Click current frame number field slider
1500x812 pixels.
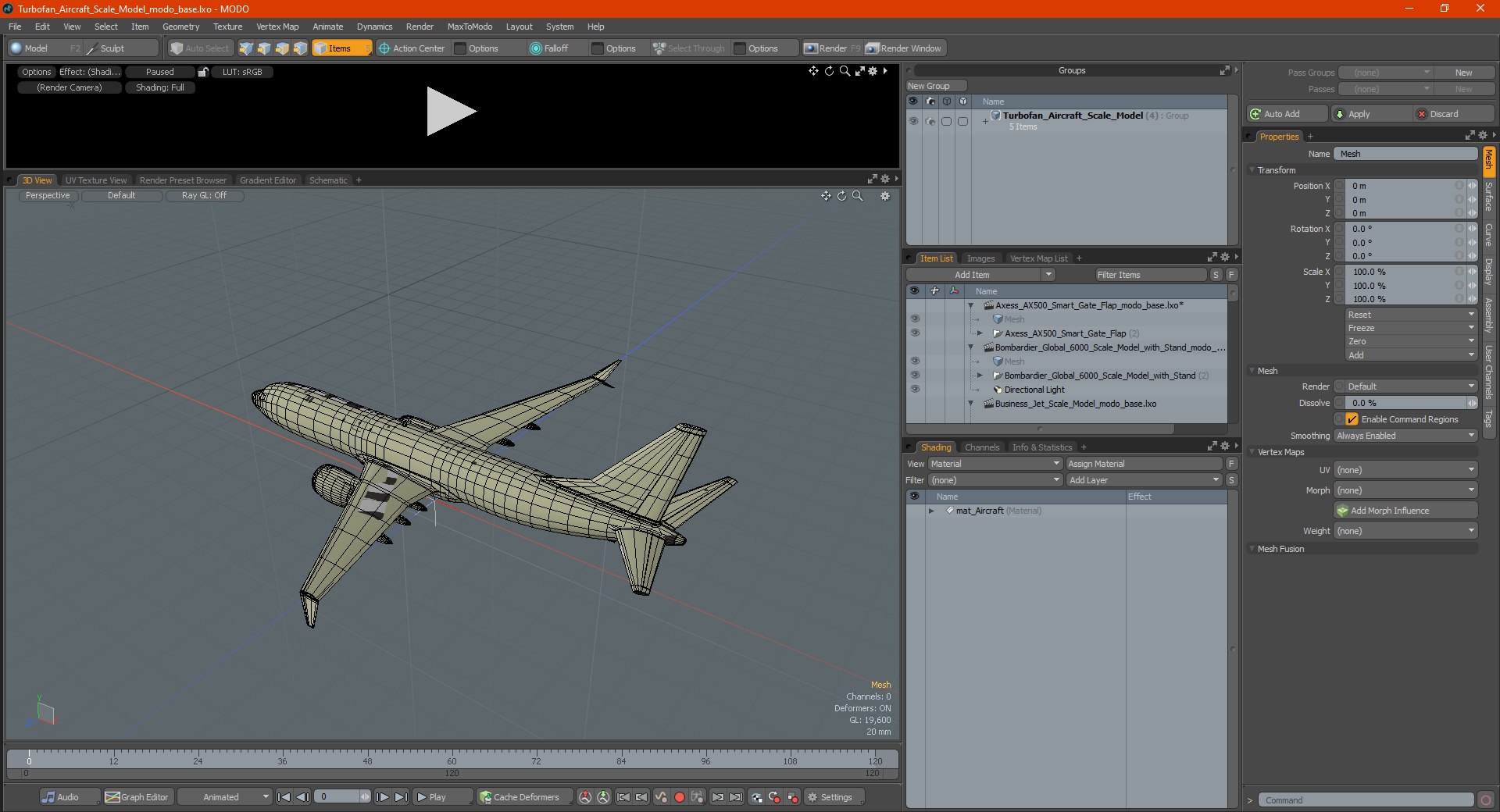point(342,797)
